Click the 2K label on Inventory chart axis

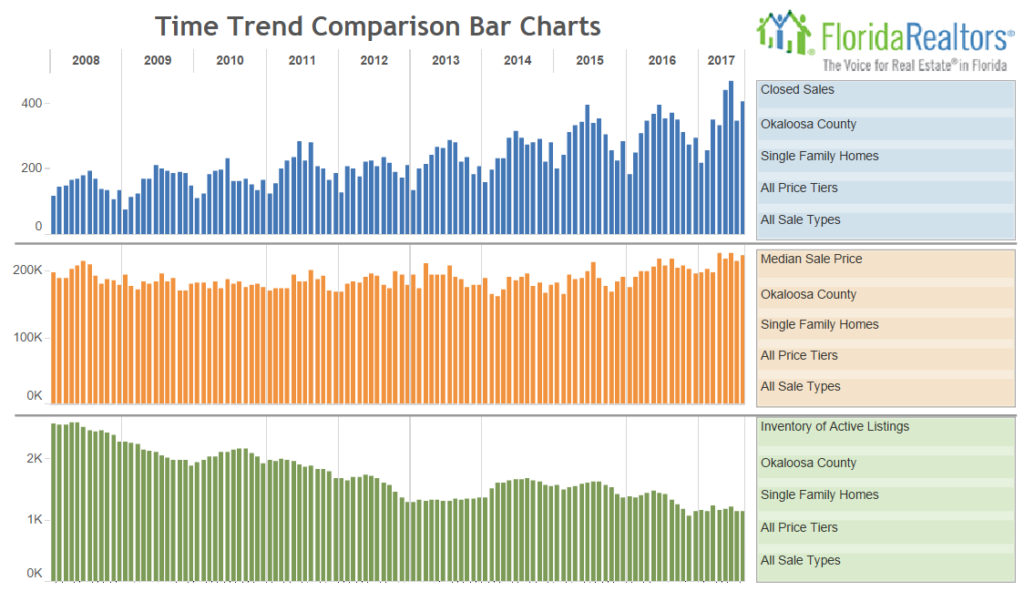tap(34, 459)
